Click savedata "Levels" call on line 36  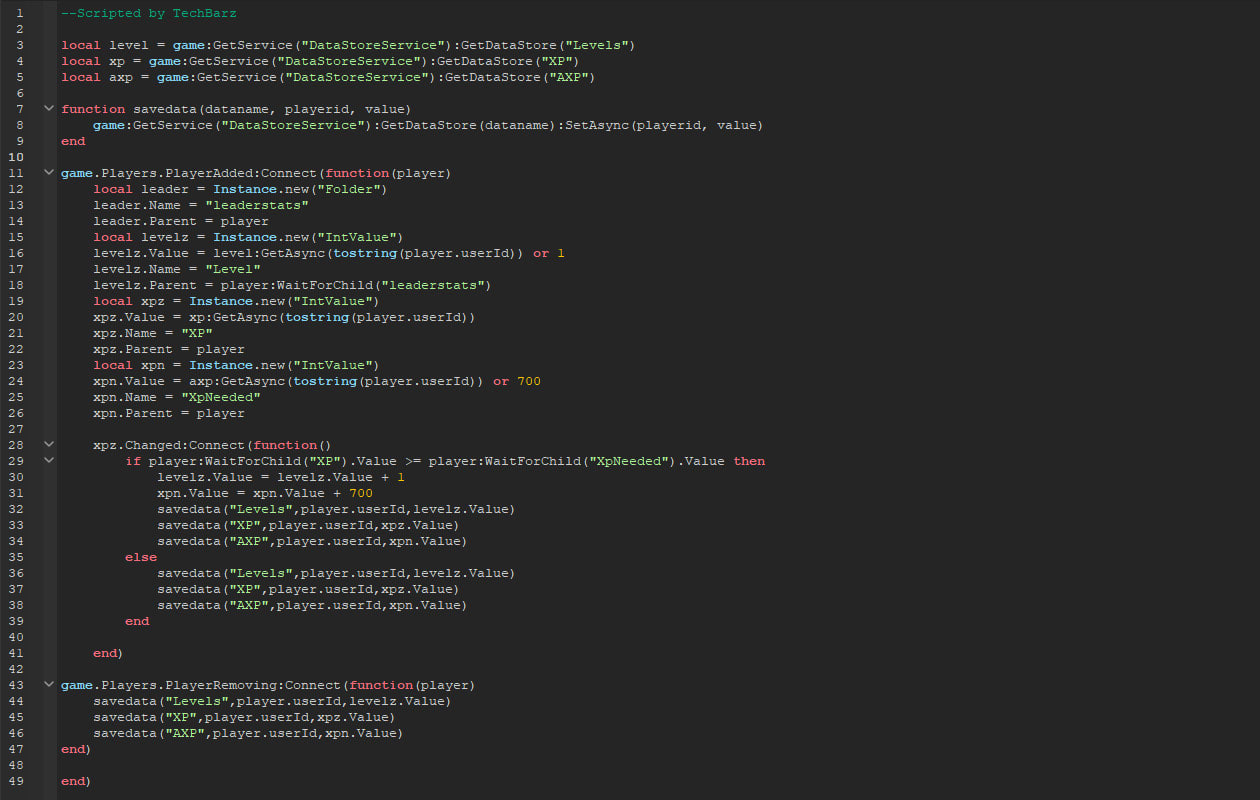pyautogui.click(x=336, y=574)
